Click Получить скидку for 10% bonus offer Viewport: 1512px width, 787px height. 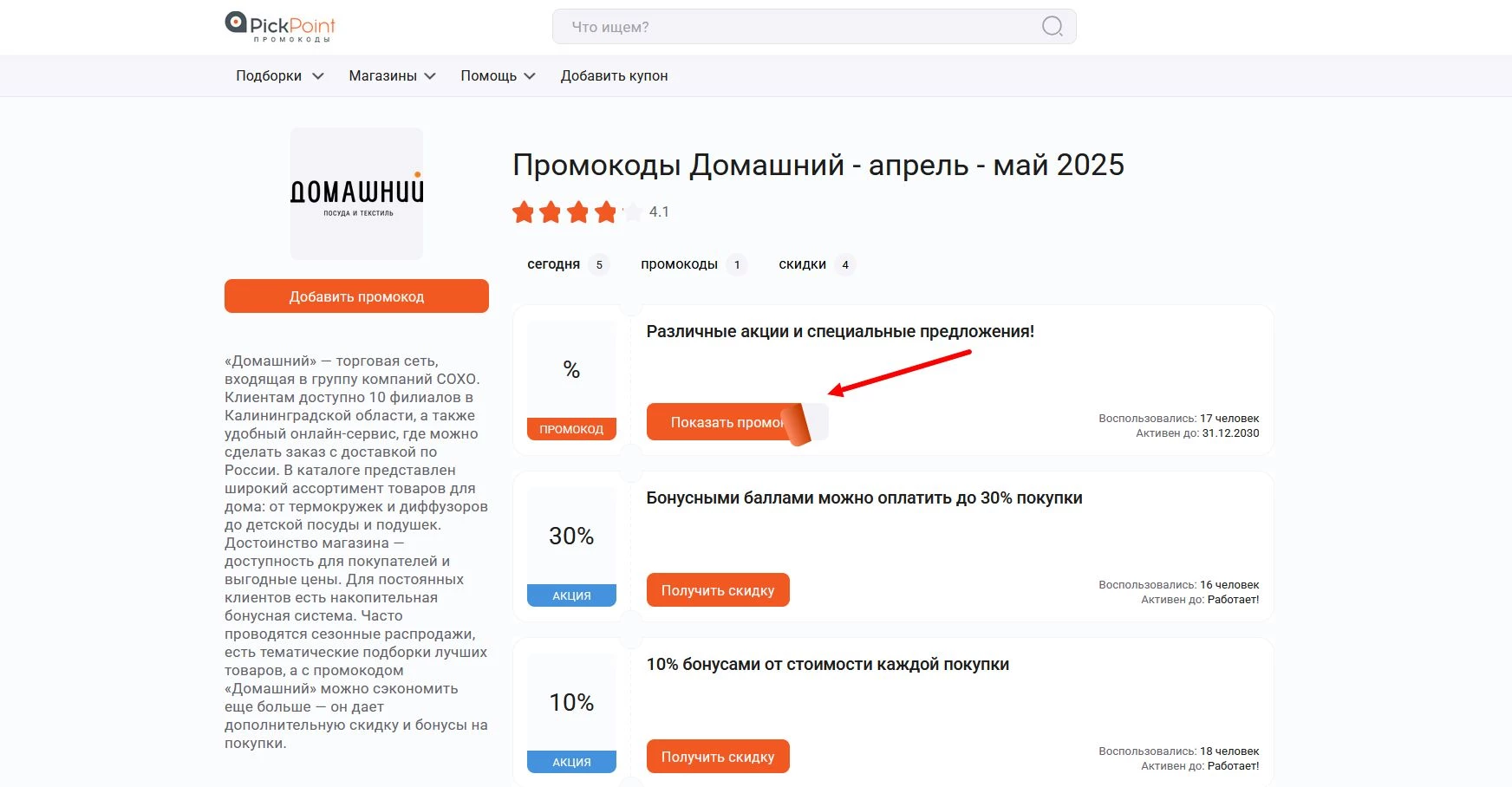coord(718,757)
